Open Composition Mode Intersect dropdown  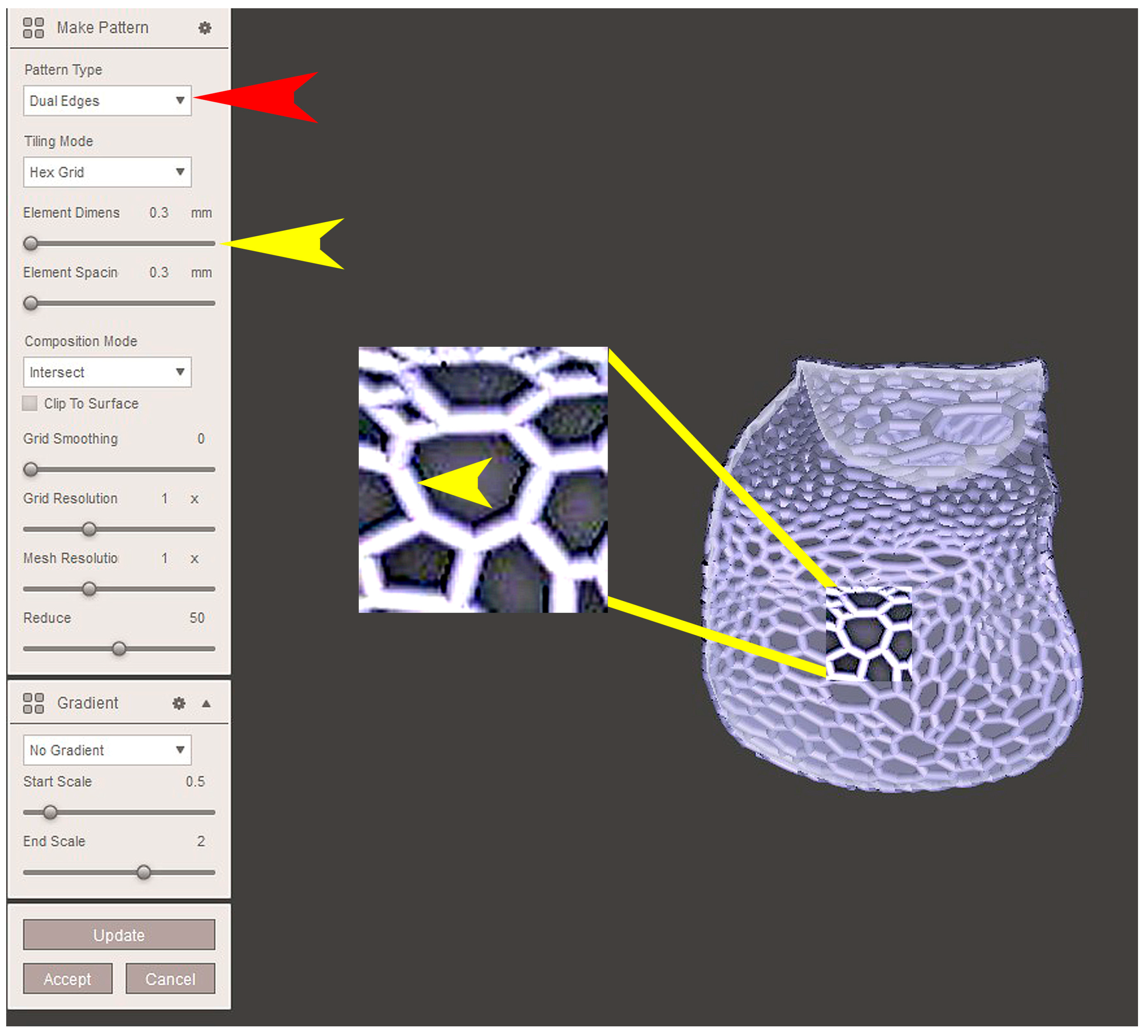pos(107,372)
